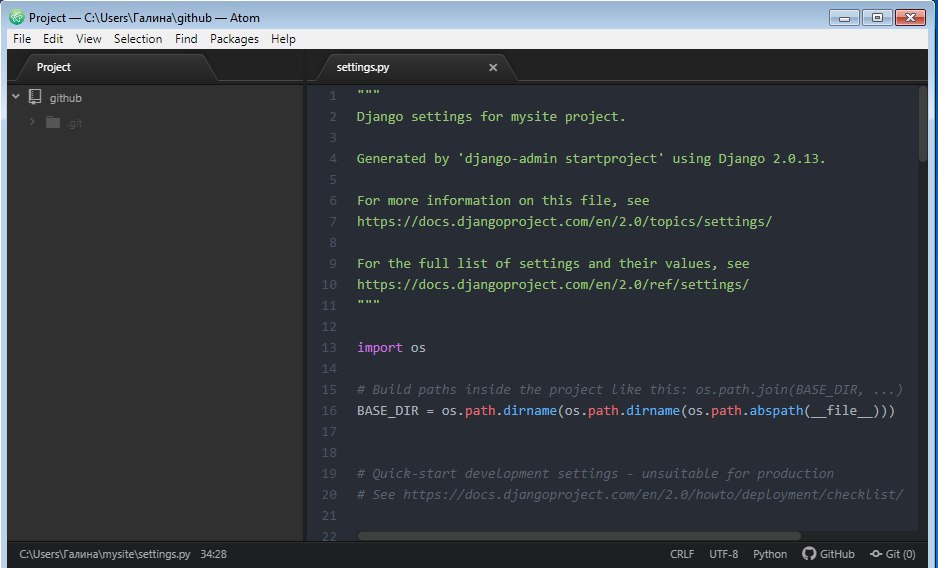Viewport: 938px width, 568px height.
Task: Click the Git commit icon in status bar
Action: click(876, 554)
